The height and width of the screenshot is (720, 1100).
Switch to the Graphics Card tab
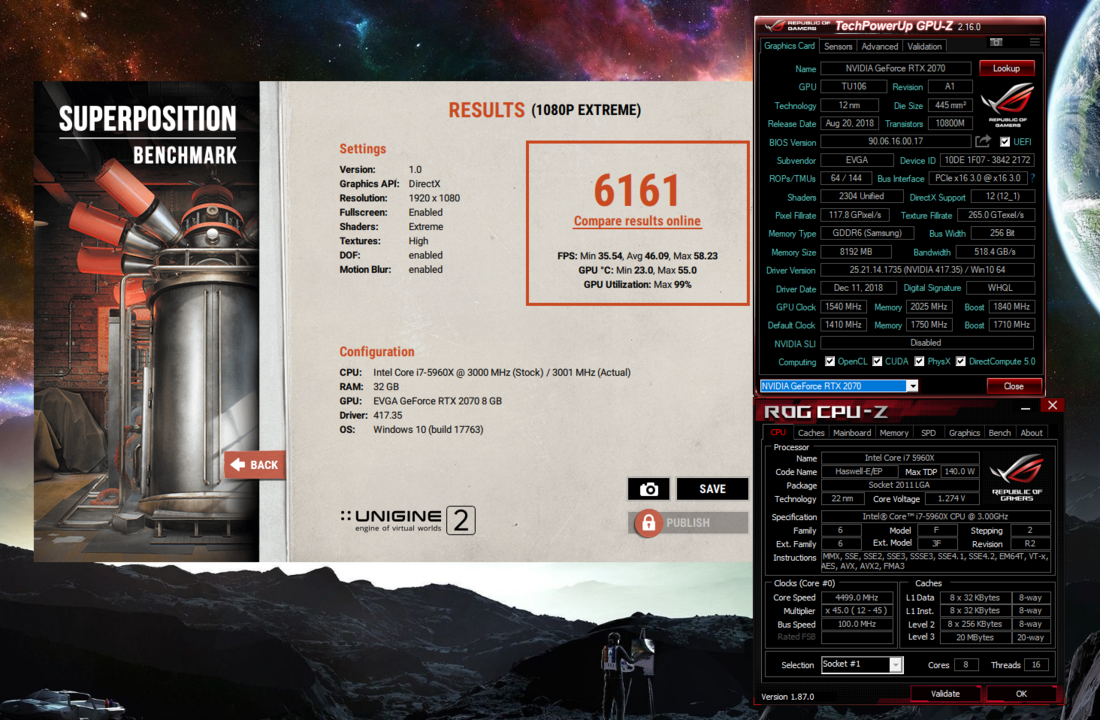coord(789,46)
